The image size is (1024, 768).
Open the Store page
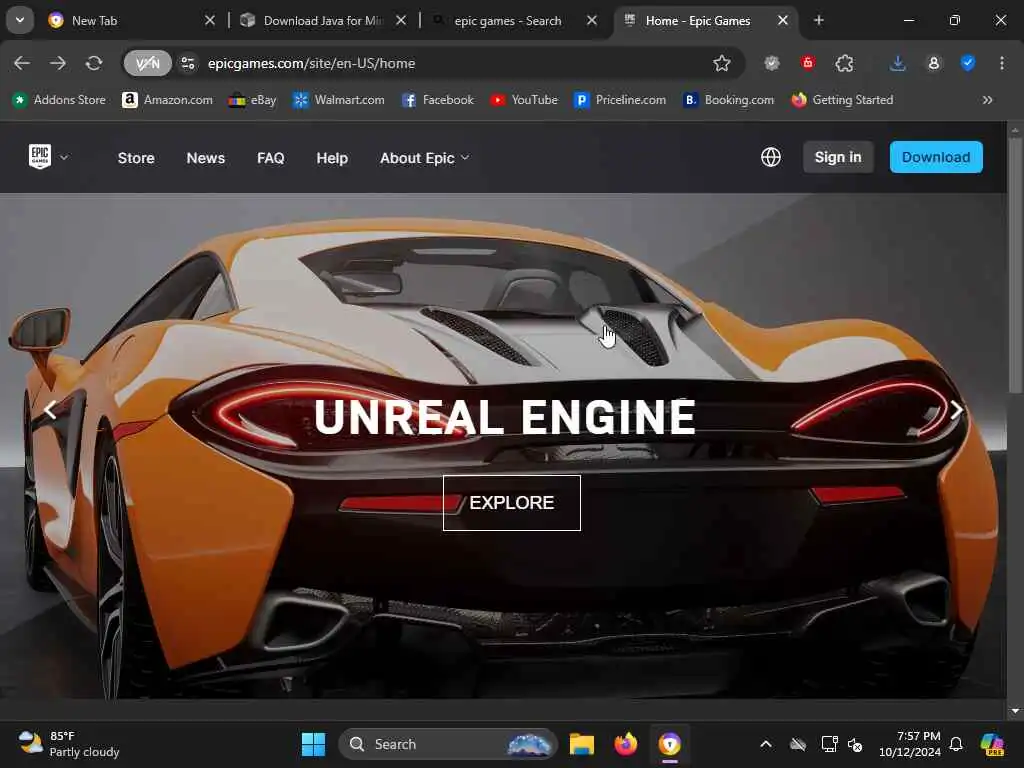click(x=136, y=158)
